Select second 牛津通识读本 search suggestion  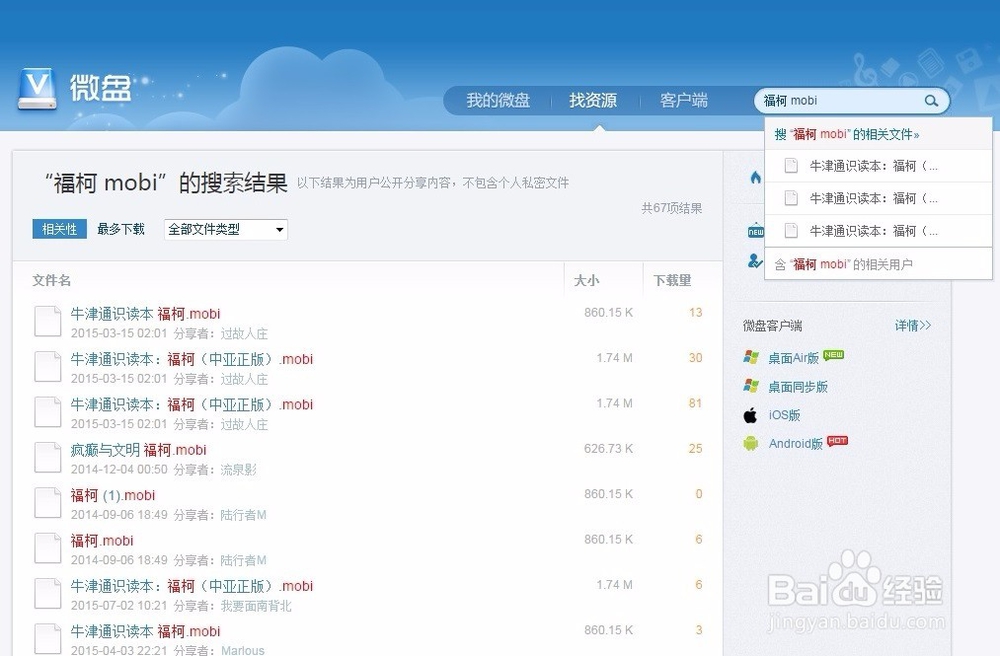click(878, 198)
